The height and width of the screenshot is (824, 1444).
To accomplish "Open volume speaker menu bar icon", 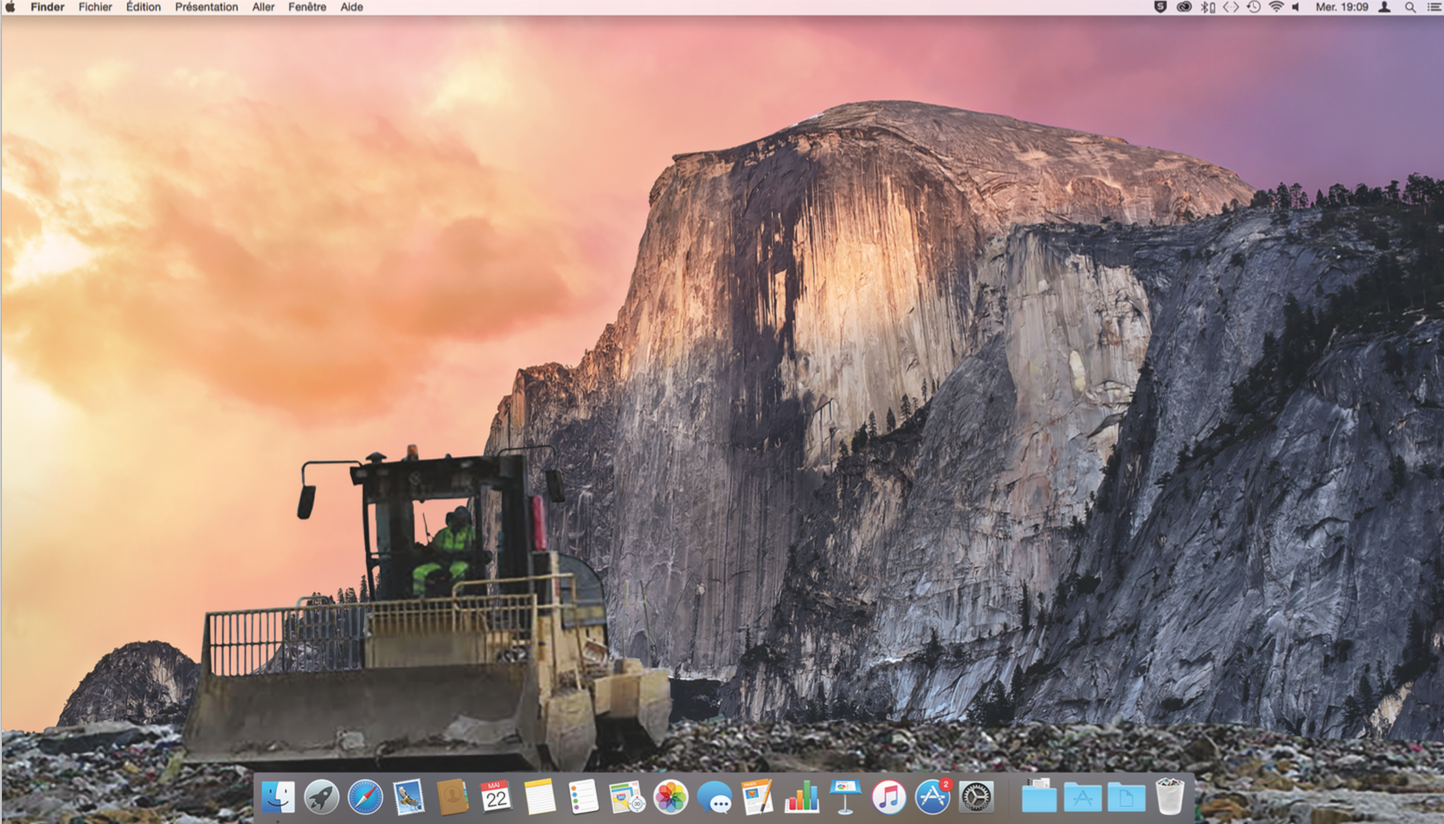I will click(1296, 7).
